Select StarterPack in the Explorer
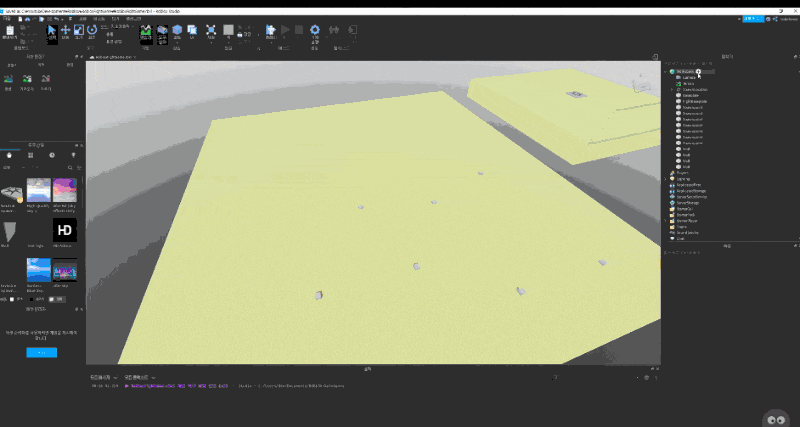Image resolution: width=800 pixels, height=427 pixels. coord(684,215)
